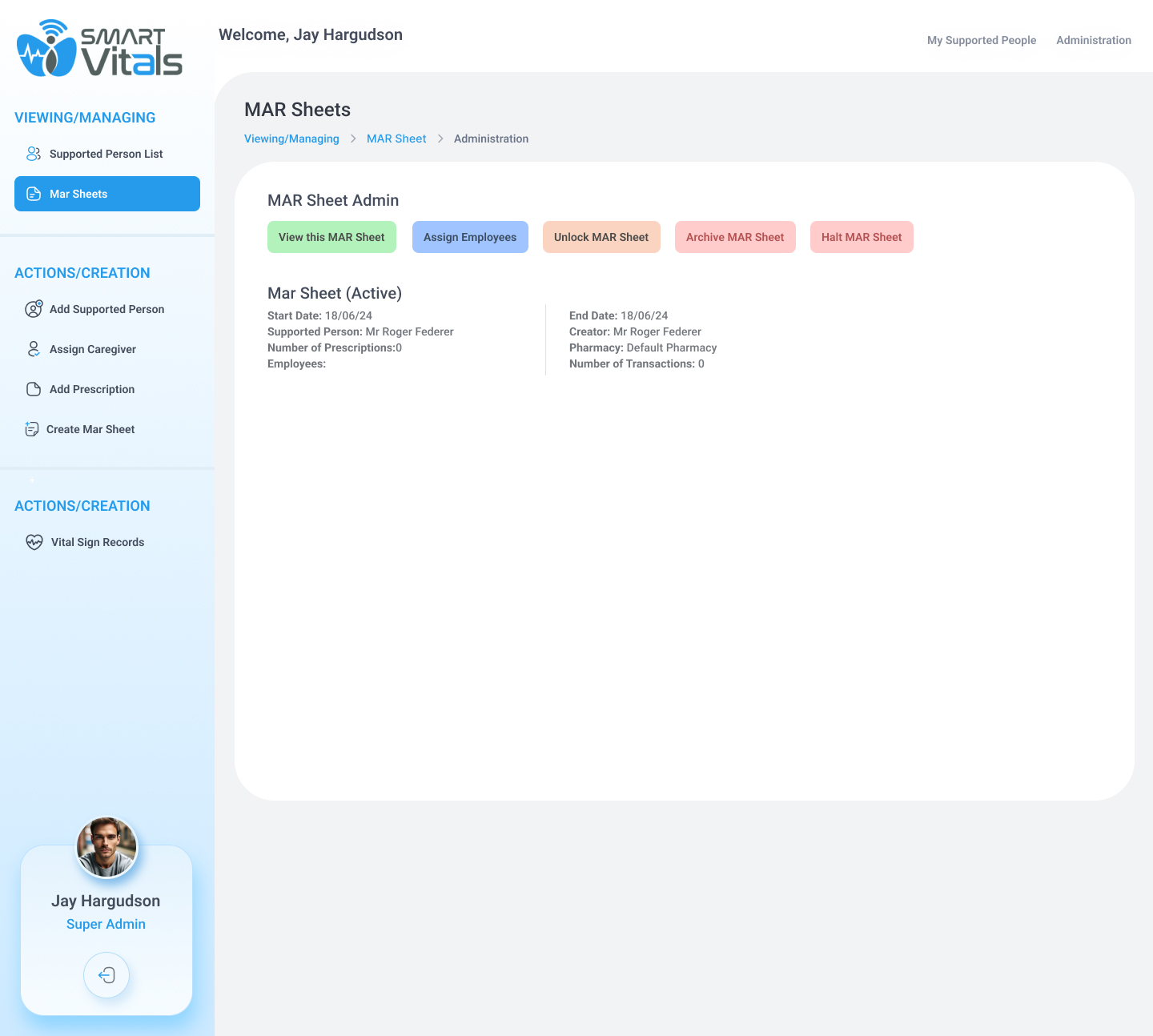
Task: Open My Supported People in top navigation
Action: 981,40
